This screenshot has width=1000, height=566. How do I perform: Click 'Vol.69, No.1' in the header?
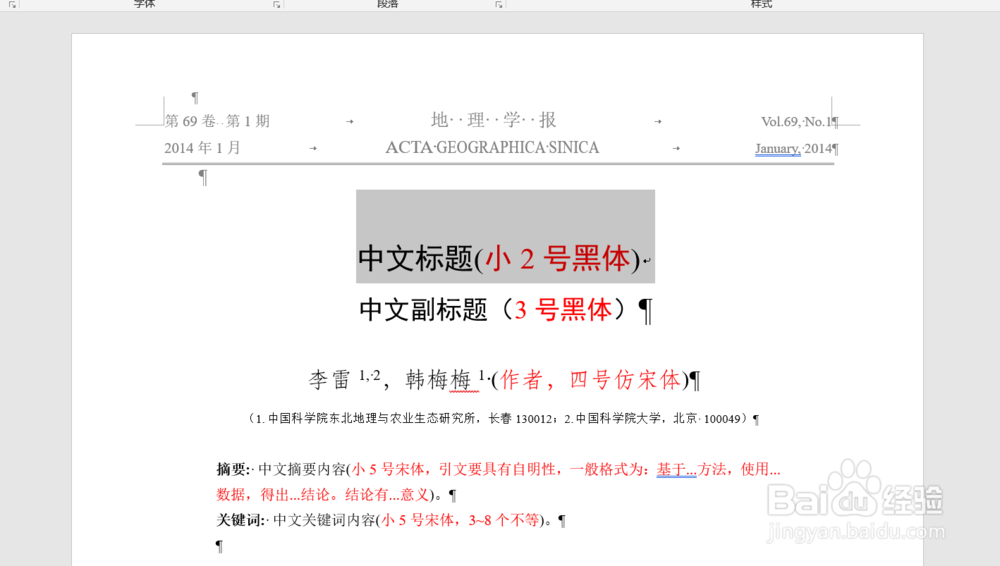[797, 121]
